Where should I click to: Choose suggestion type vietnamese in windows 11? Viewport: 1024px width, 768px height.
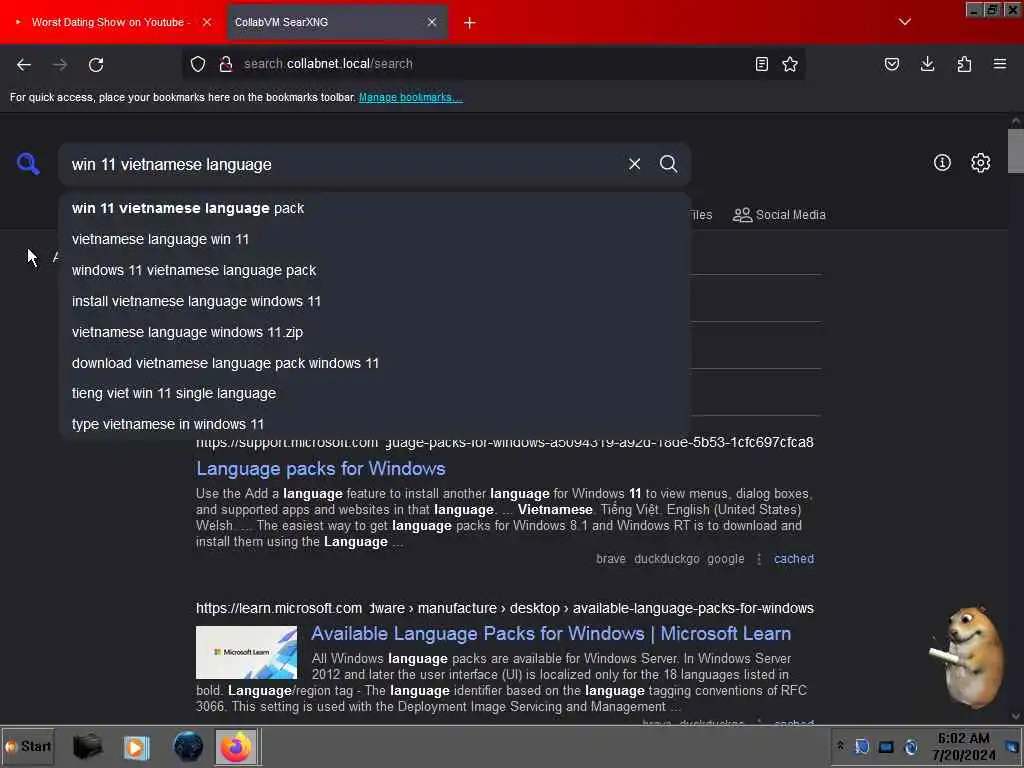(x=375, y=424)
